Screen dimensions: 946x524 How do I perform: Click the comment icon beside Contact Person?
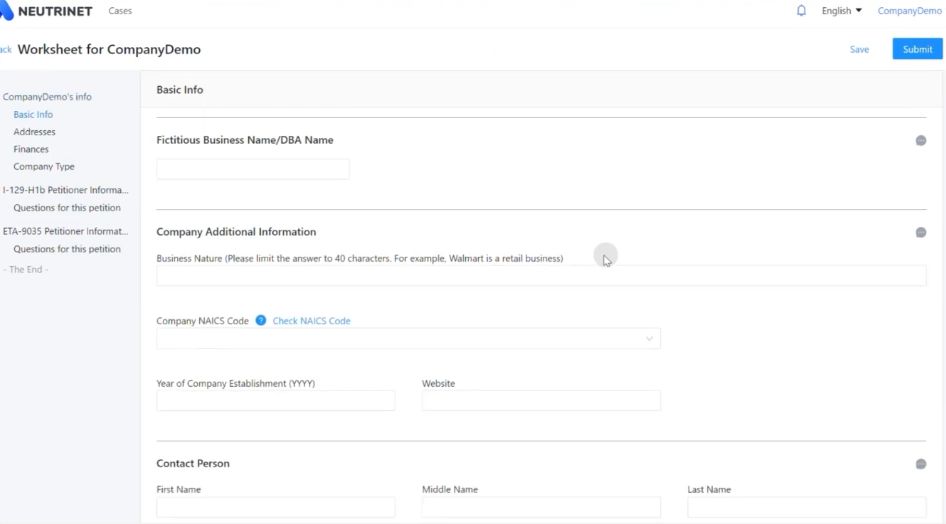click(x=921, y=464)
